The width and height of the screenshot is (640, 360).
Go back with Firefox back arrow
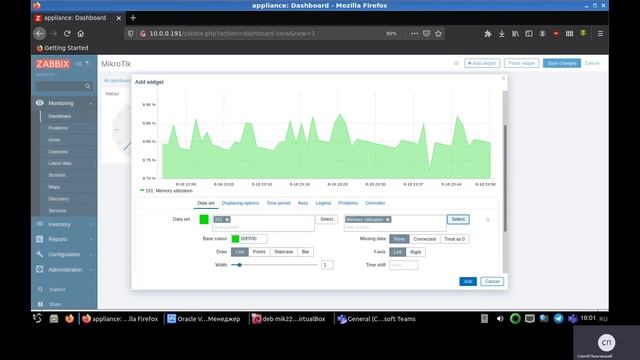click(40, 33)
